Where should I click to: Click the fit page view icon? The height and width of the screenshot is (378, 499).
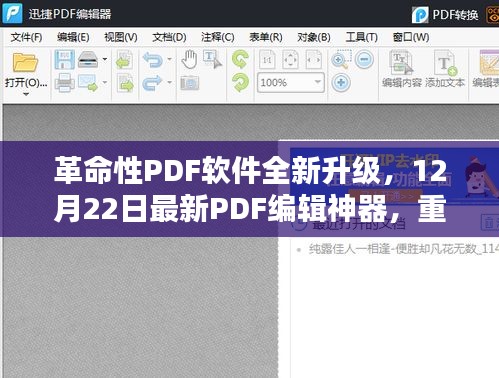coord(290,60)
